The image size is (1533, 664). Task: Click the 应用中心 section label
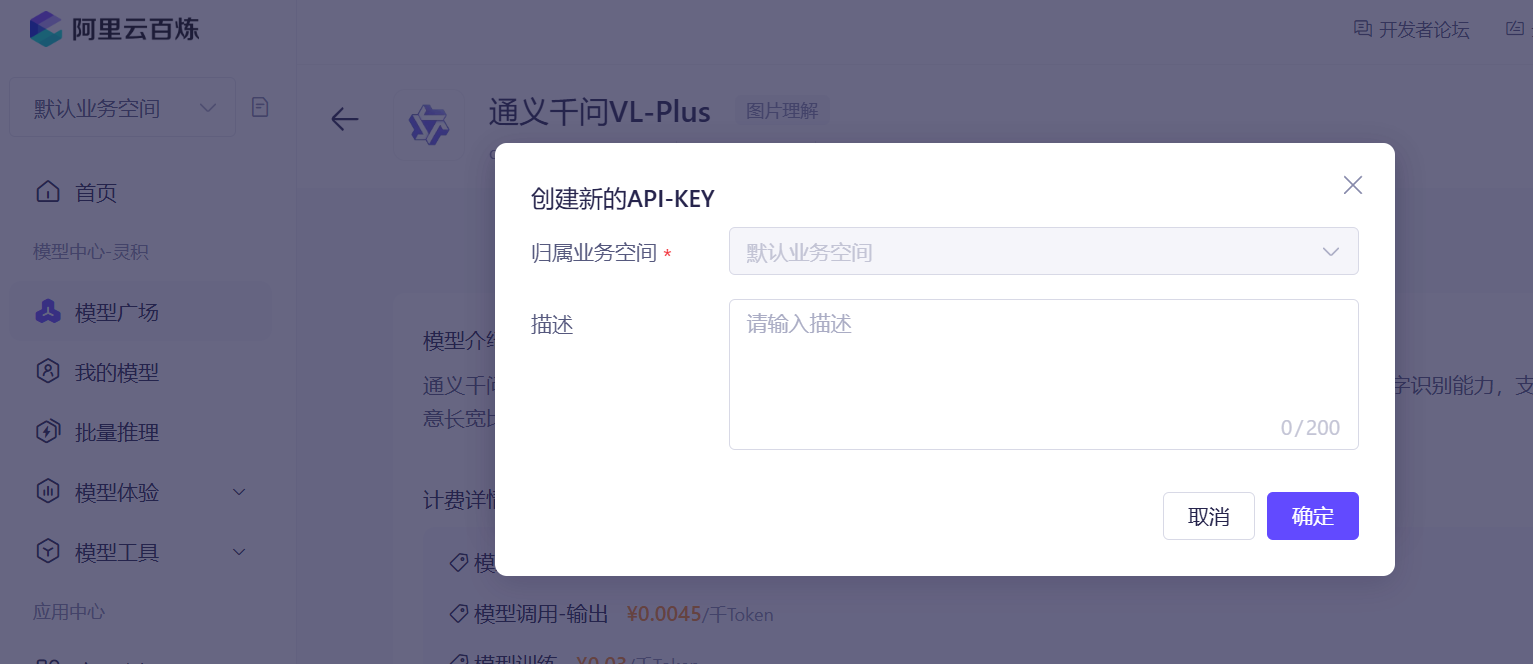coord(69,612)
